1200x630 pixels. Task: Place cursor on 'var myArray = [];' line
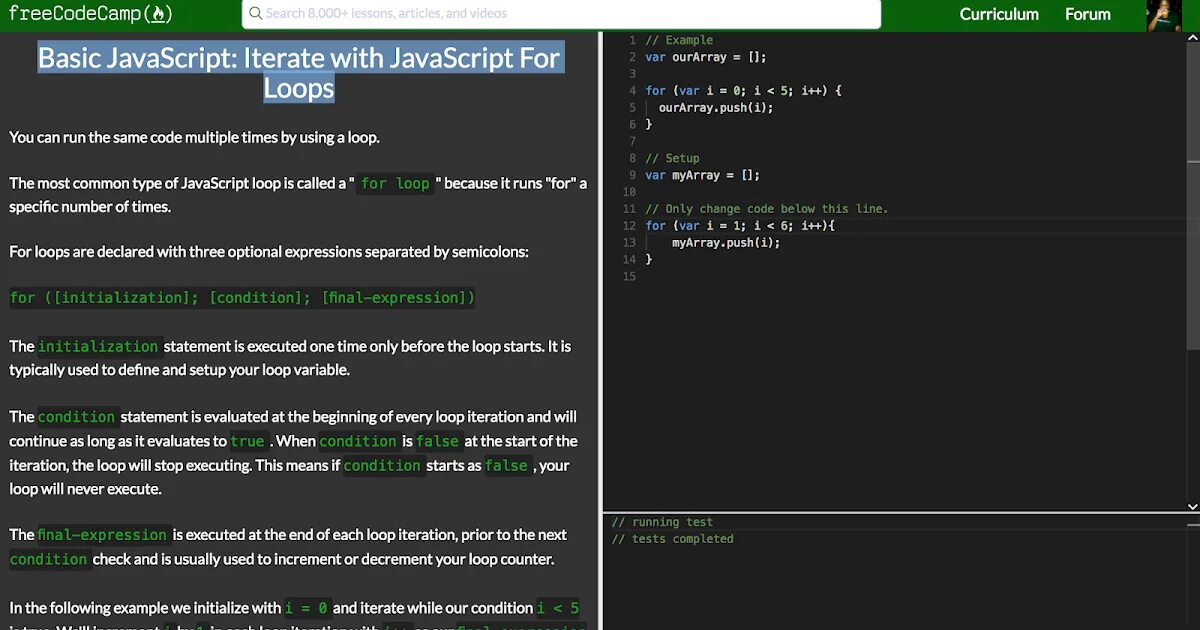(x=702, y=175)
